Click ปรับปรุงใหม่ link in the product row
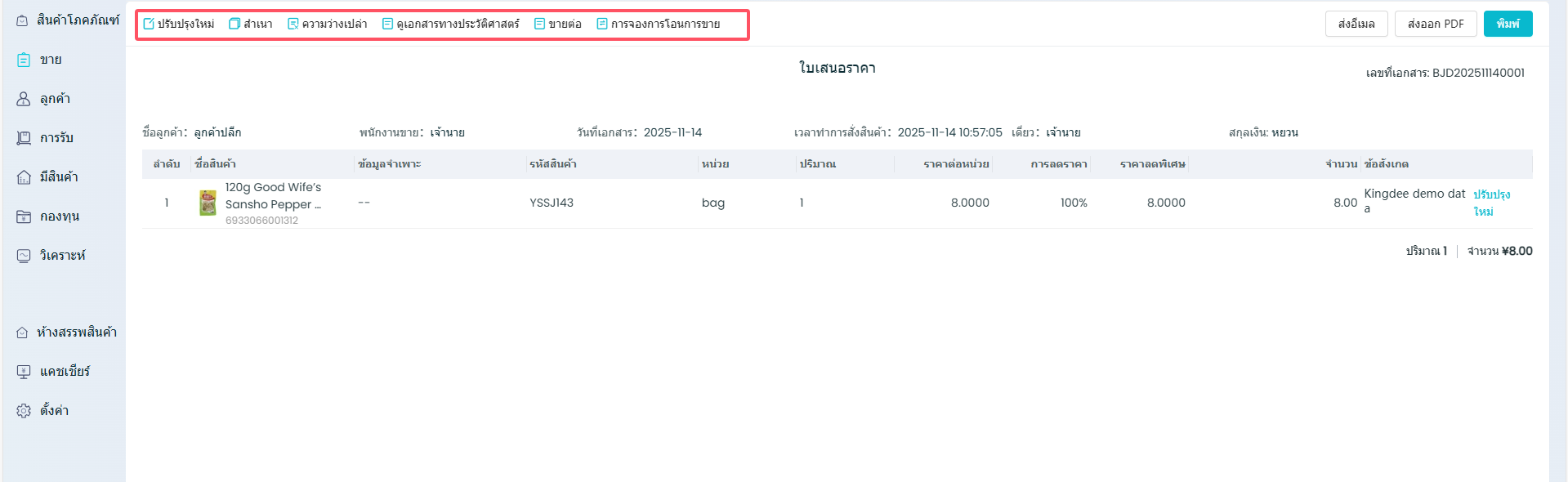Viewport: 1568px width, 482px height. (x=1491, y=203)
